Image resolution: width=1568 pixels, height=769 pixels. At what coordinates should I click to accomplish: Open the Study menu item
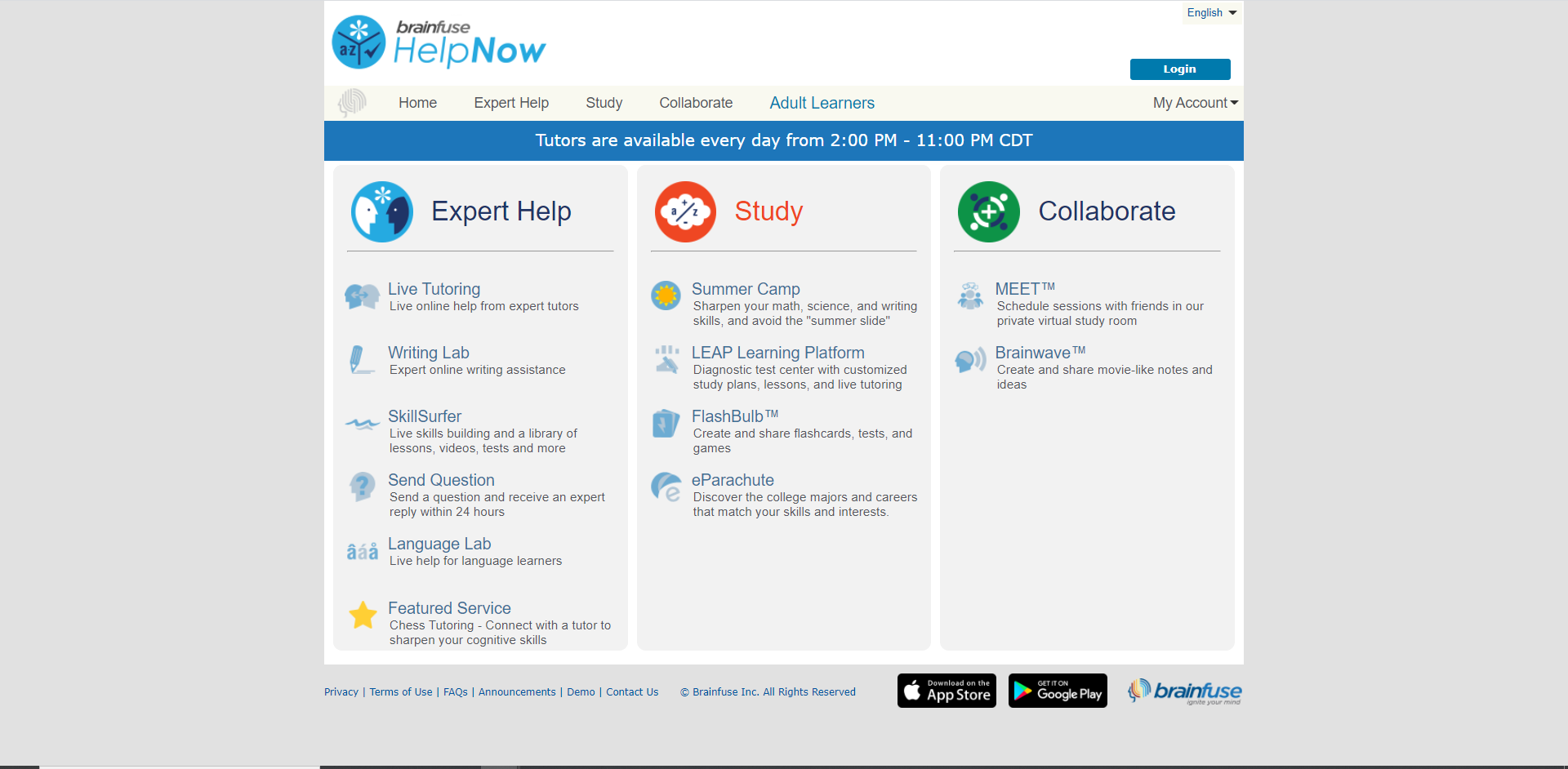[604, 103]
